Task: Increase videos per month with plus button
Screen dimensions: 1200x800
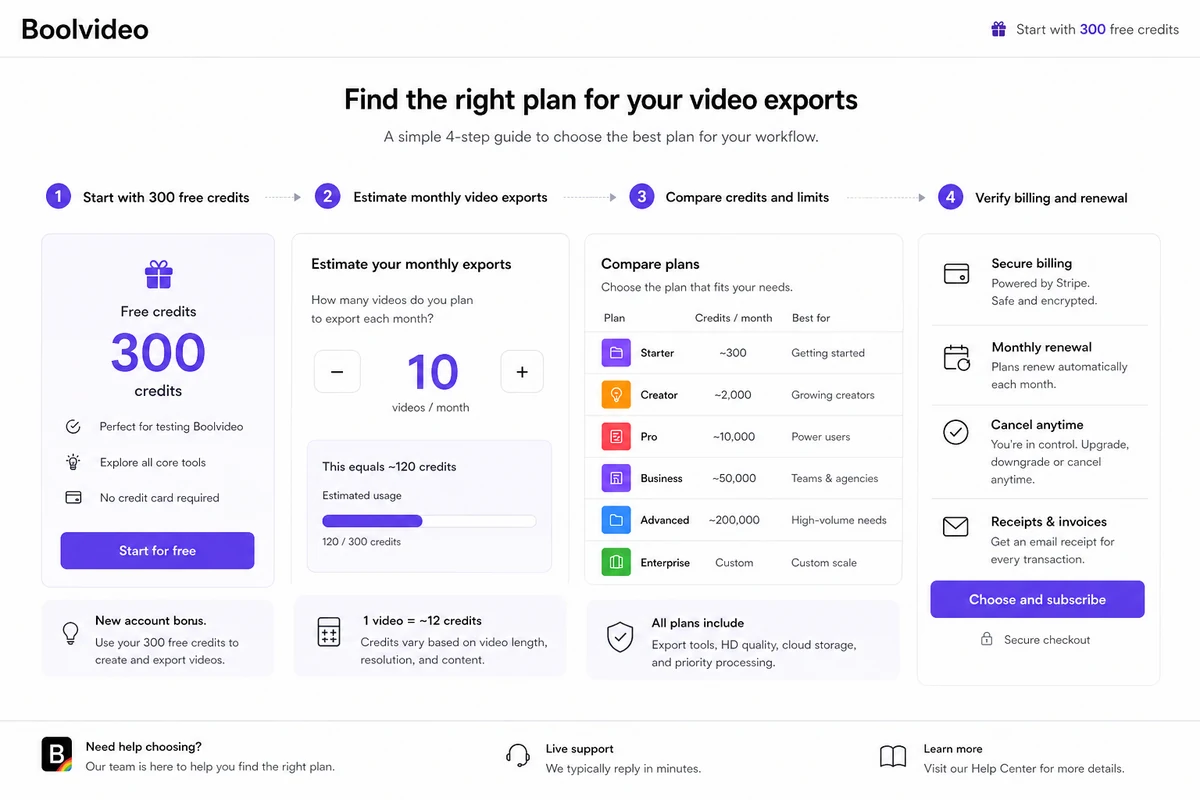Action: point(522,372)
